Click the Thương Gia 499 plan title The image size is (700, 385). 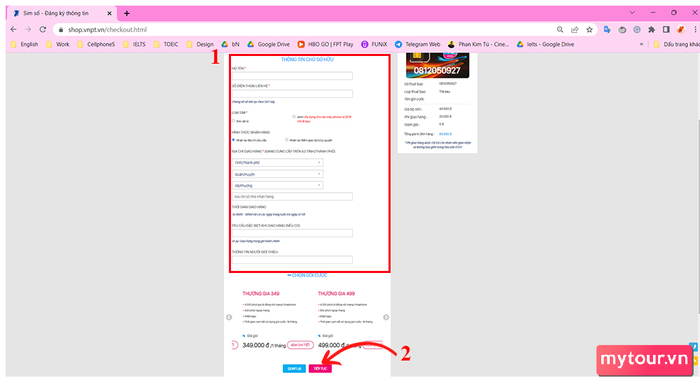click(x=336, y=293)
